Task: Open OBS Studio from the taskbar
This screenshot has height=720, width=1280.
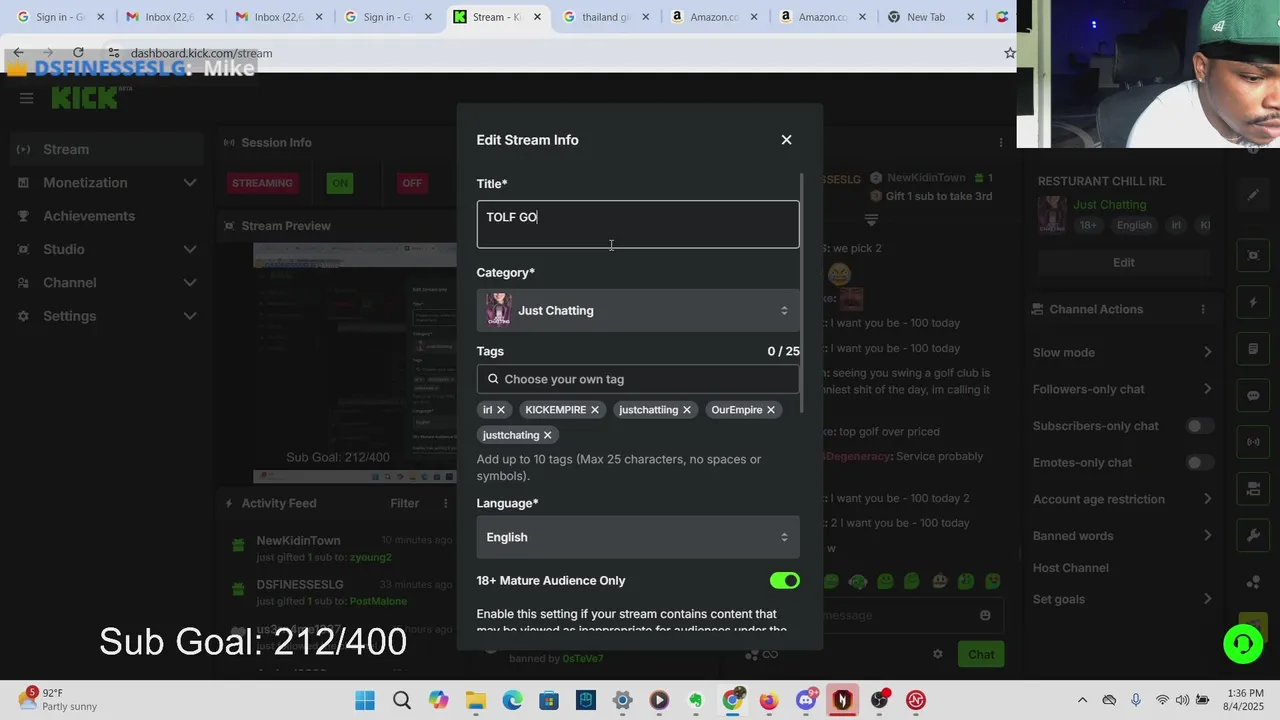Action: 879,701
